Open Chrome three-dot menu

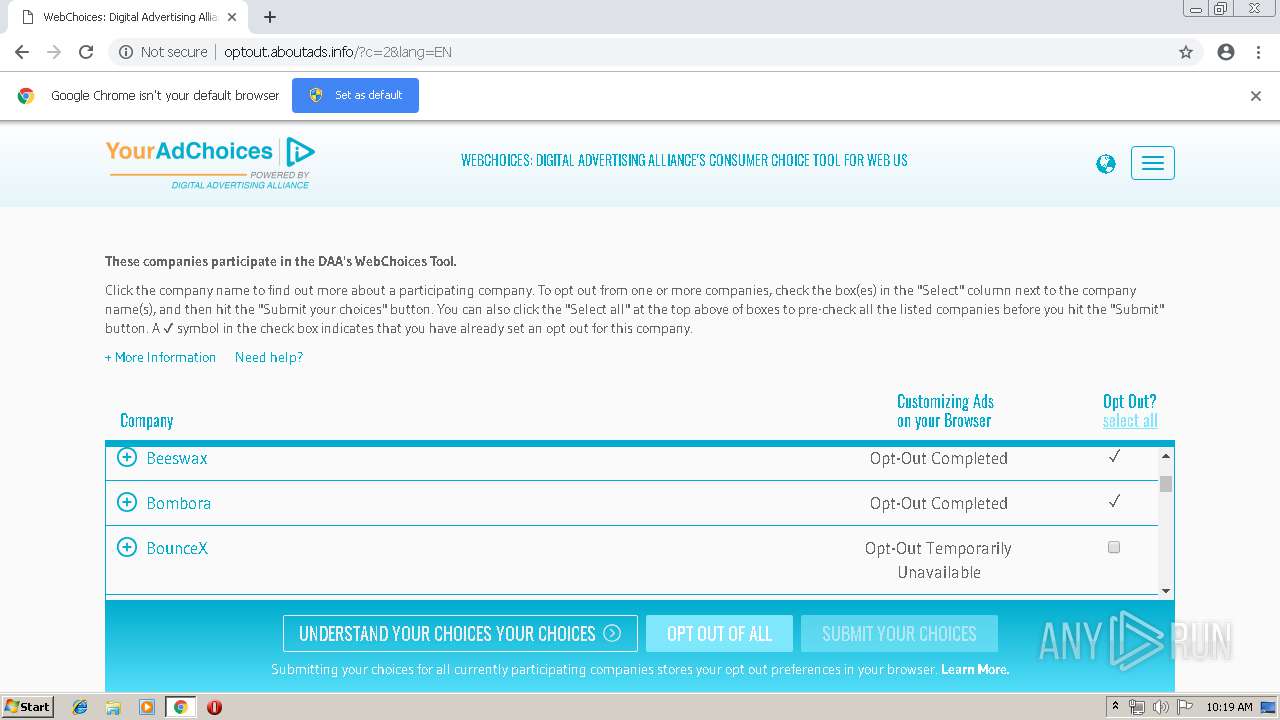pyautogui.click(x=1258, y=52)
